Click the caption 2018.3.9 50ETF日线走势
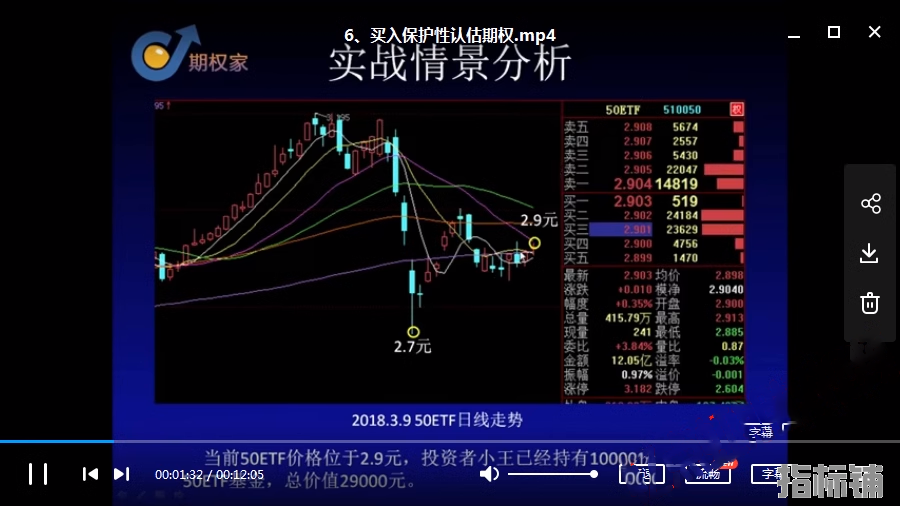Image resolution: width=900 pixels, height=506 pixels. click(x=437, y=420)
